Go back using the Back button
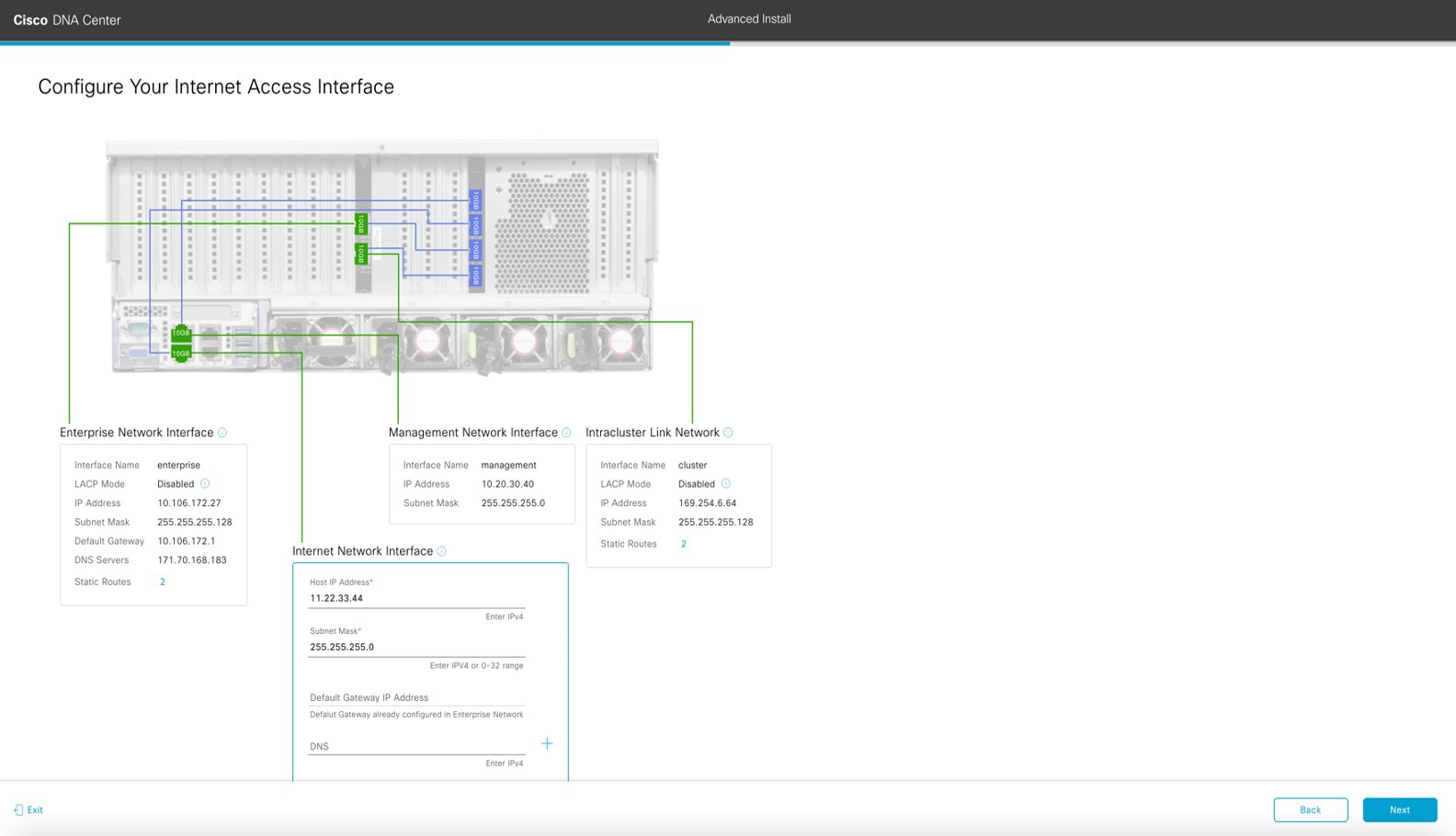This screenshot has height=836, width=1456. [x=1310, y=810]
